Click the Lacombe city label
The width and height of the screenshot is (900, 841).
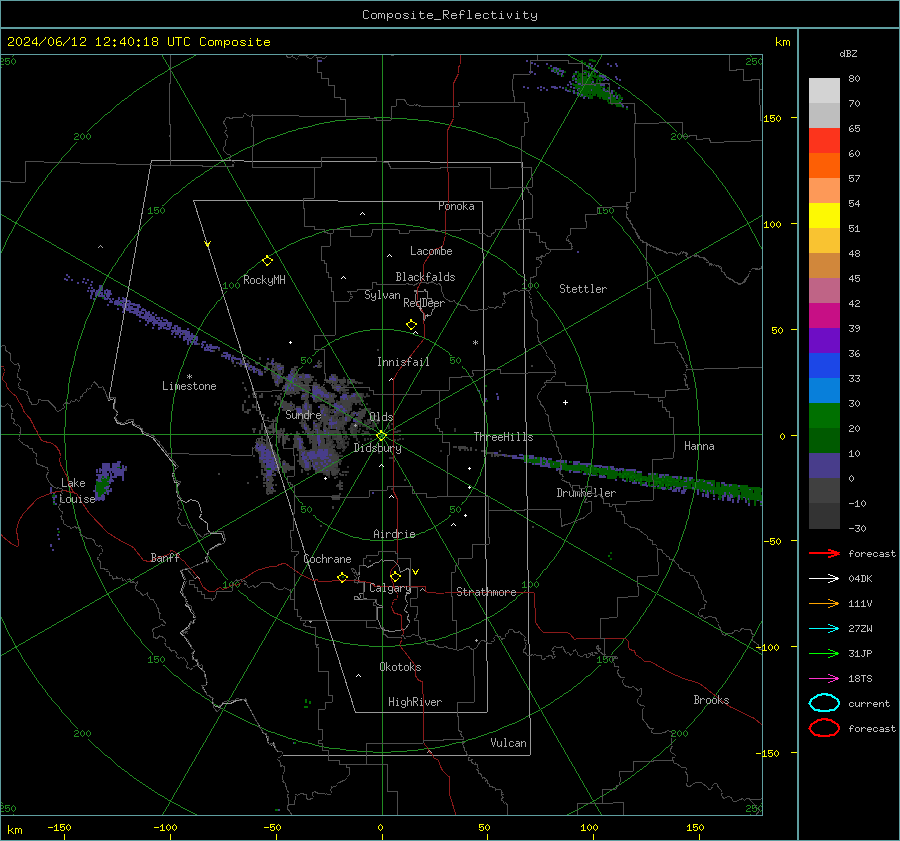(x=431, y=251)
